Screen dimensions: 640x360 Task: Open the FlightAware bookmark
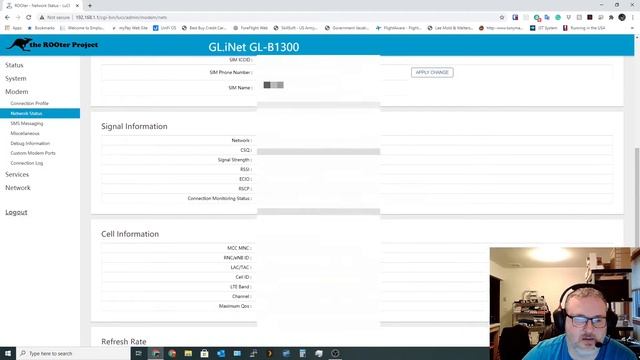[398, 28]
